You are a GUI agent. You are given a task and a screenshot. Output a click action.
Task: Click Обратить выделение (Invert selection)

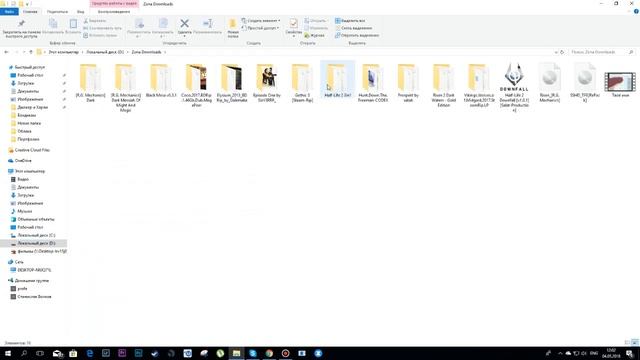[357, 36]
